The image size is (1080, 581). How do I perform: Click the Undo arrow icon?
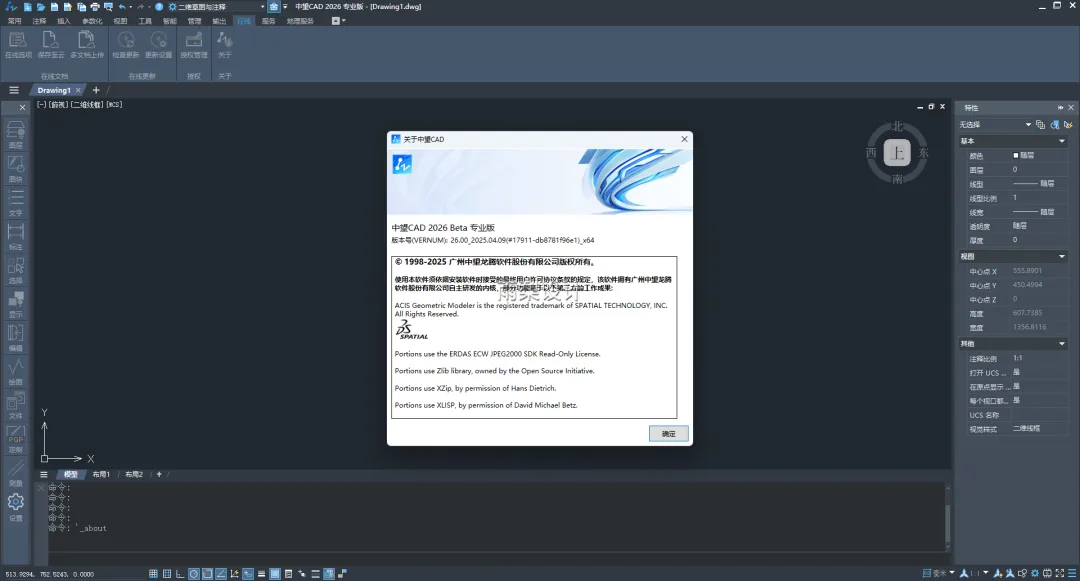coord(122,7)
